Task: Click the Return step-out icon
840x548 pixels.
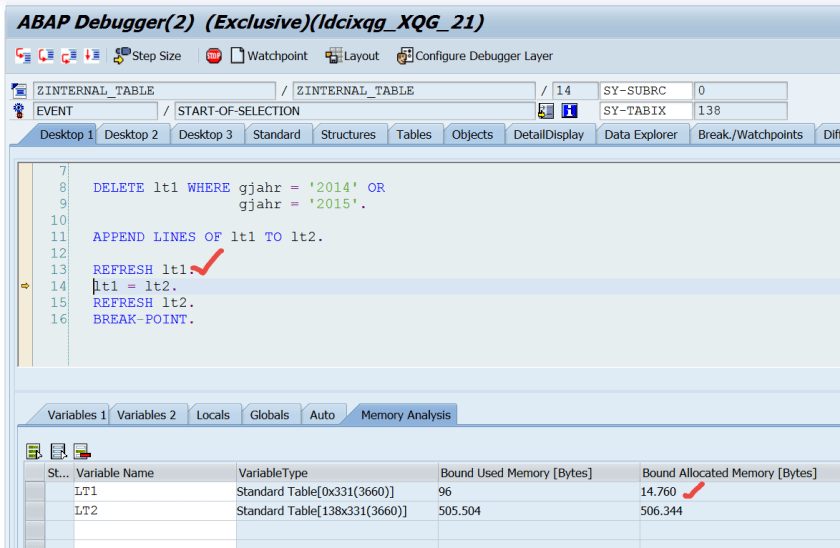Action: [68, 56]
